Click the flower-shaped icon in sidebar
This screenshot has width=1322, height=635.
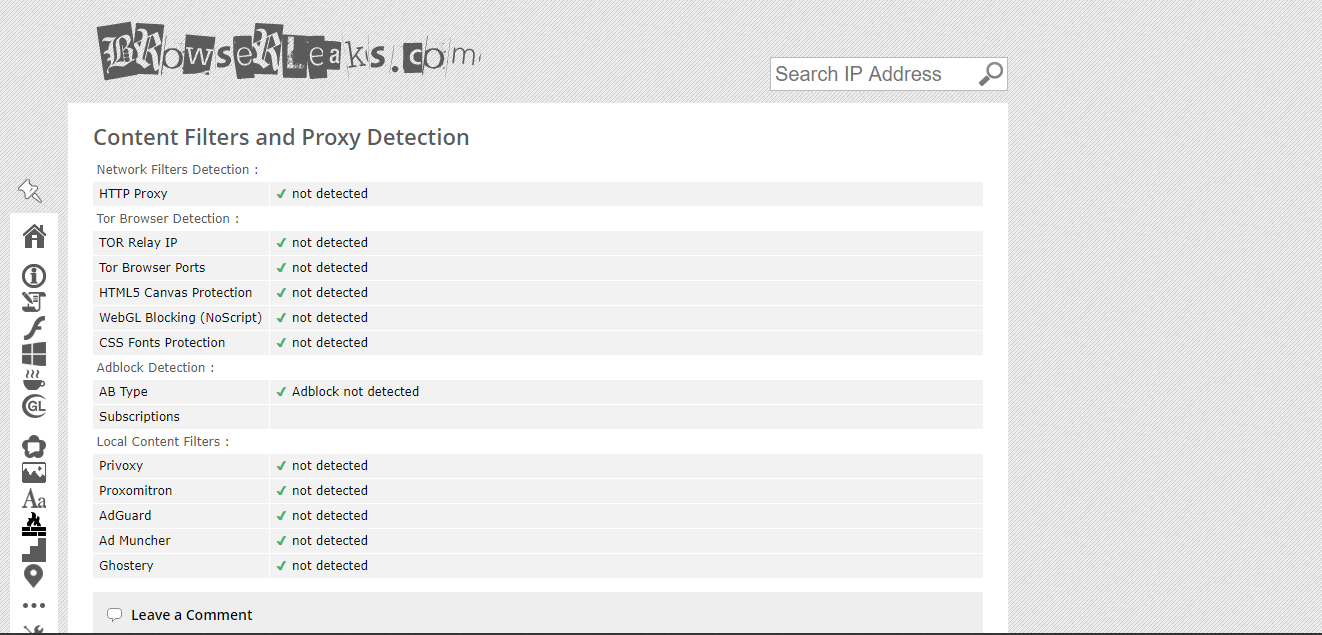[x=34, y=447]
